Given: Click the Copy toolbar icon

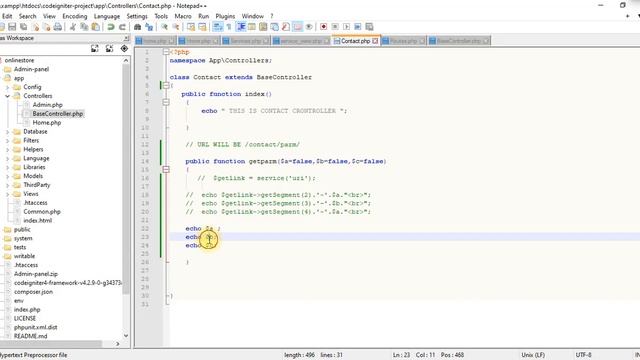Looking at the screenshot, I should (84, 27).
